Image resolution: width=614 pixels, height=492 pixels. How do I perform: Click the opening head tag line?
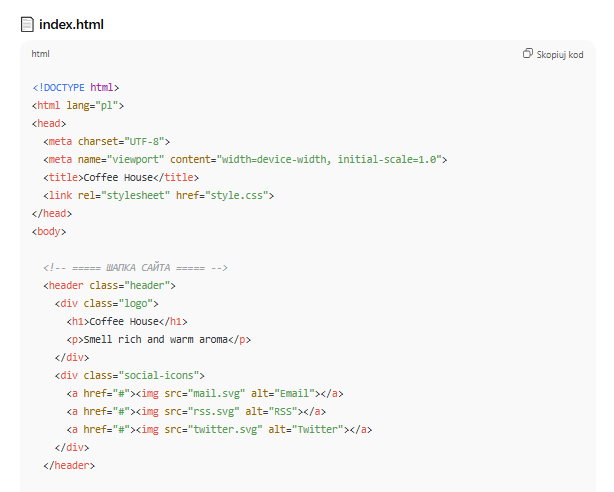click(x=49, y=123)
